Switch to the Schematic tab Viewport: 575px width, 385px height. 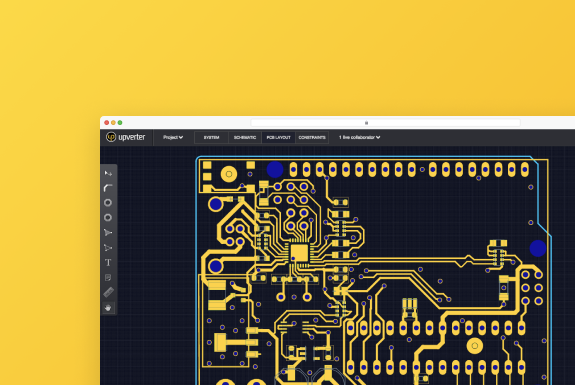point(245,138)
